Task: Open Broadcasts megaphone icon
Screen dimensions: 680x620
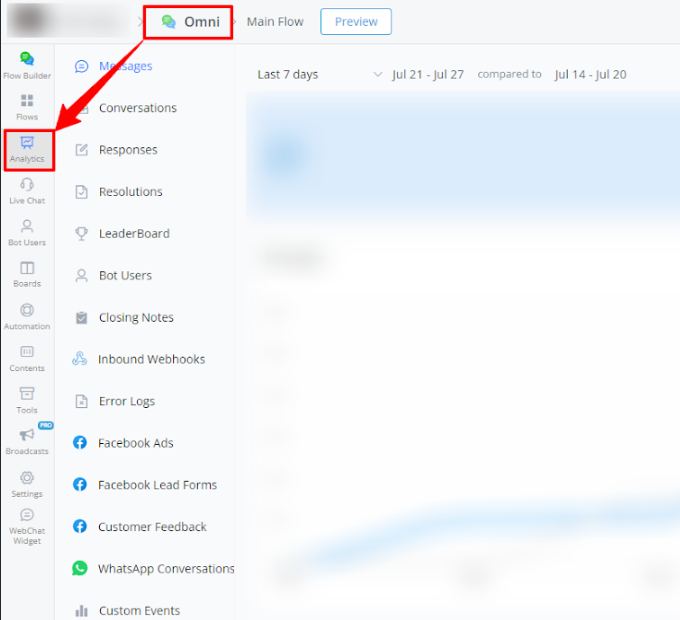Action: pos(27,440)
